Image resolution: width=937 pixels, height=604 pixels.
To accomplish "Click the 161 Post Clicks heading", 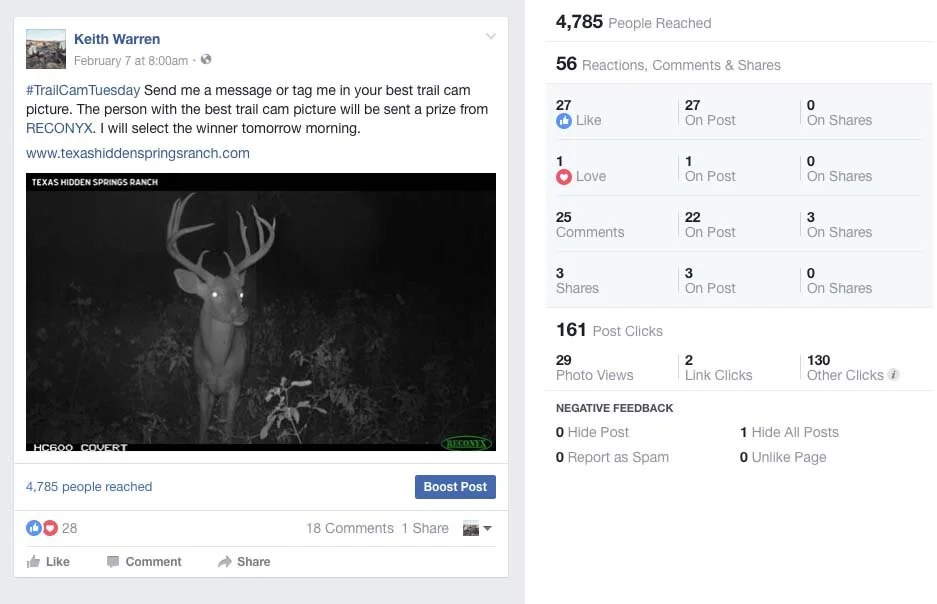I will click(610, 330).
